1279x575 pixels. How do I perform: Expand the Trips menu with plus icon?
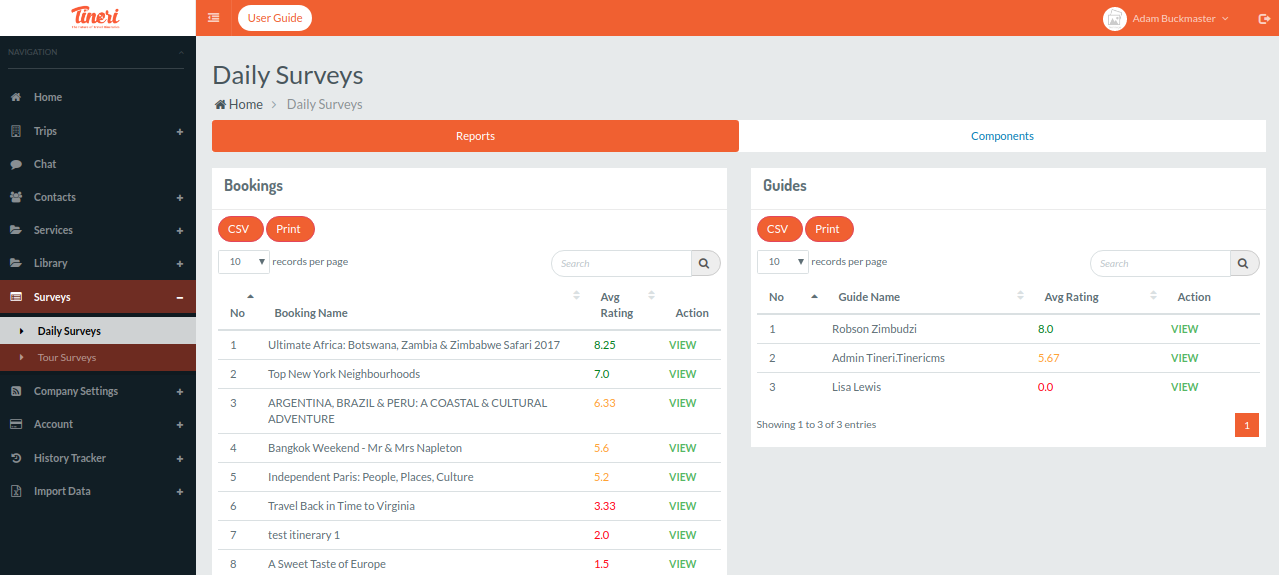tap(180, 131)
